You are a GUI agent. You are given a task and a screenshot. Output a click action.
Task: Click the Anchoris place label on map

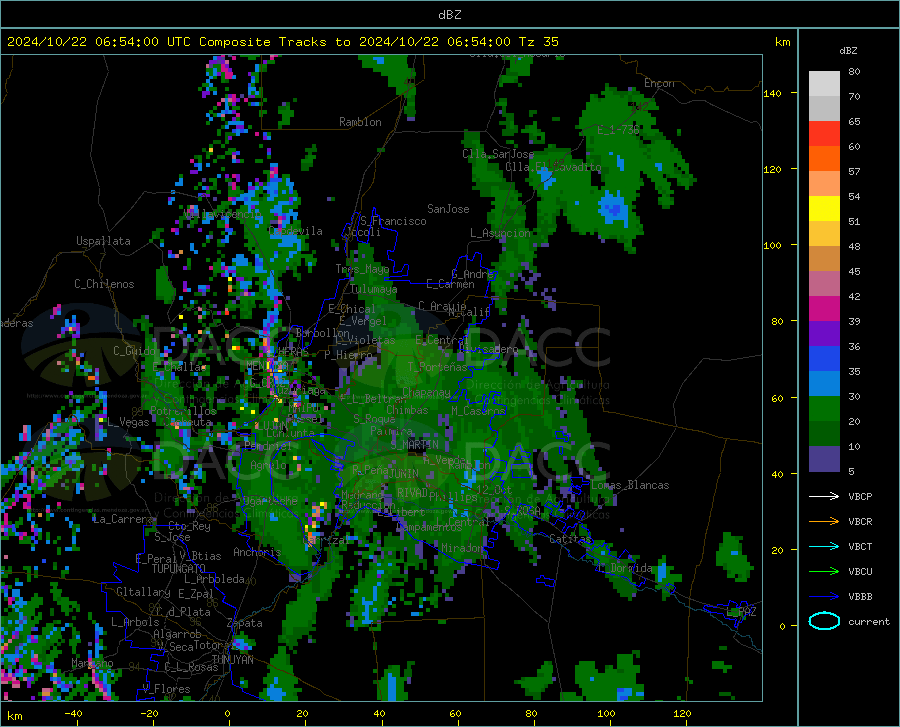click(257, 552)
